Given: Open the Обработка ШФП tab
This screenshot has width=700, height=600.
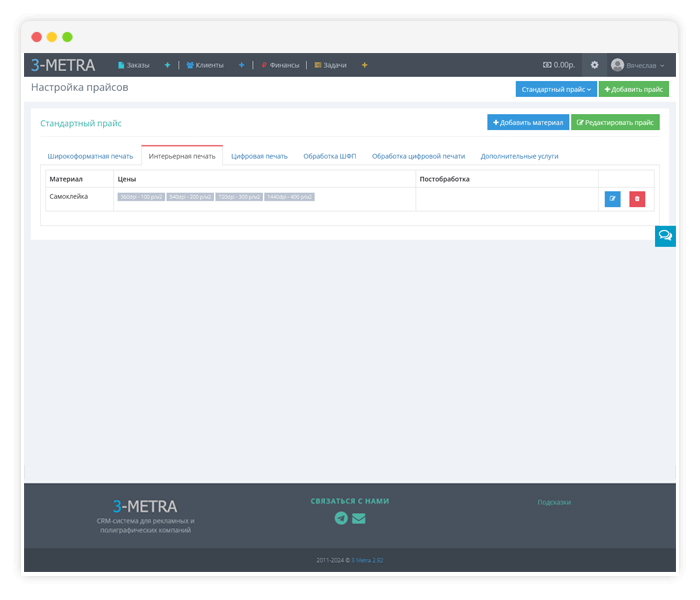Looking at the screenshot, I should click(x=330, y=156).
